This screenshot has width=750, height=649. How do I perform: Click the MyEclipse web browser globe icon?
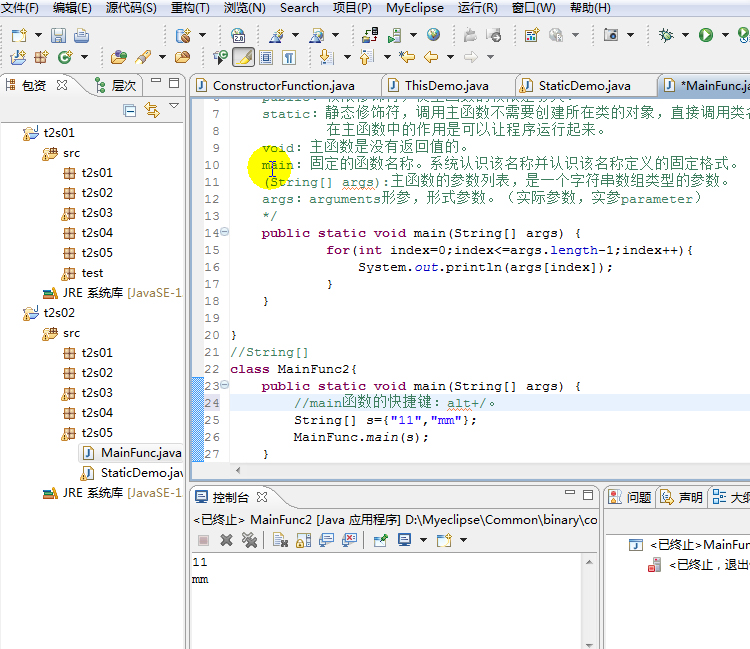pos(433,34)
